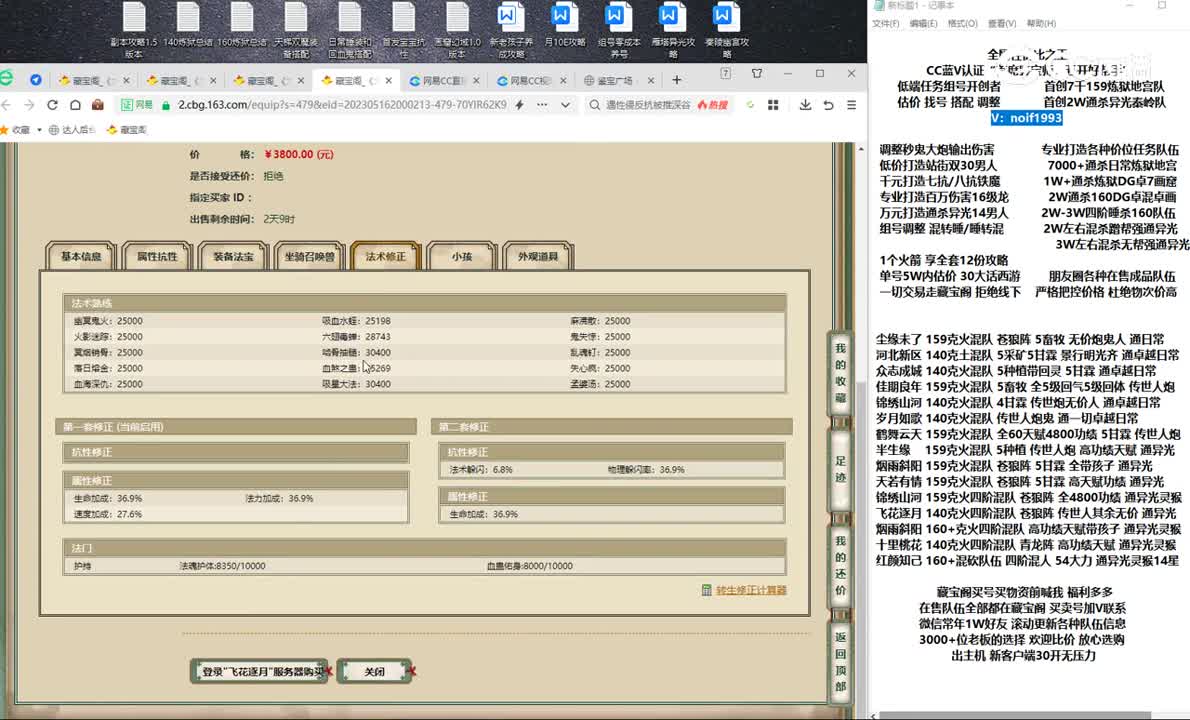This screenshot has height=720, width=1190.
Task: Reload the current browser page
Action: click(52, 105)
